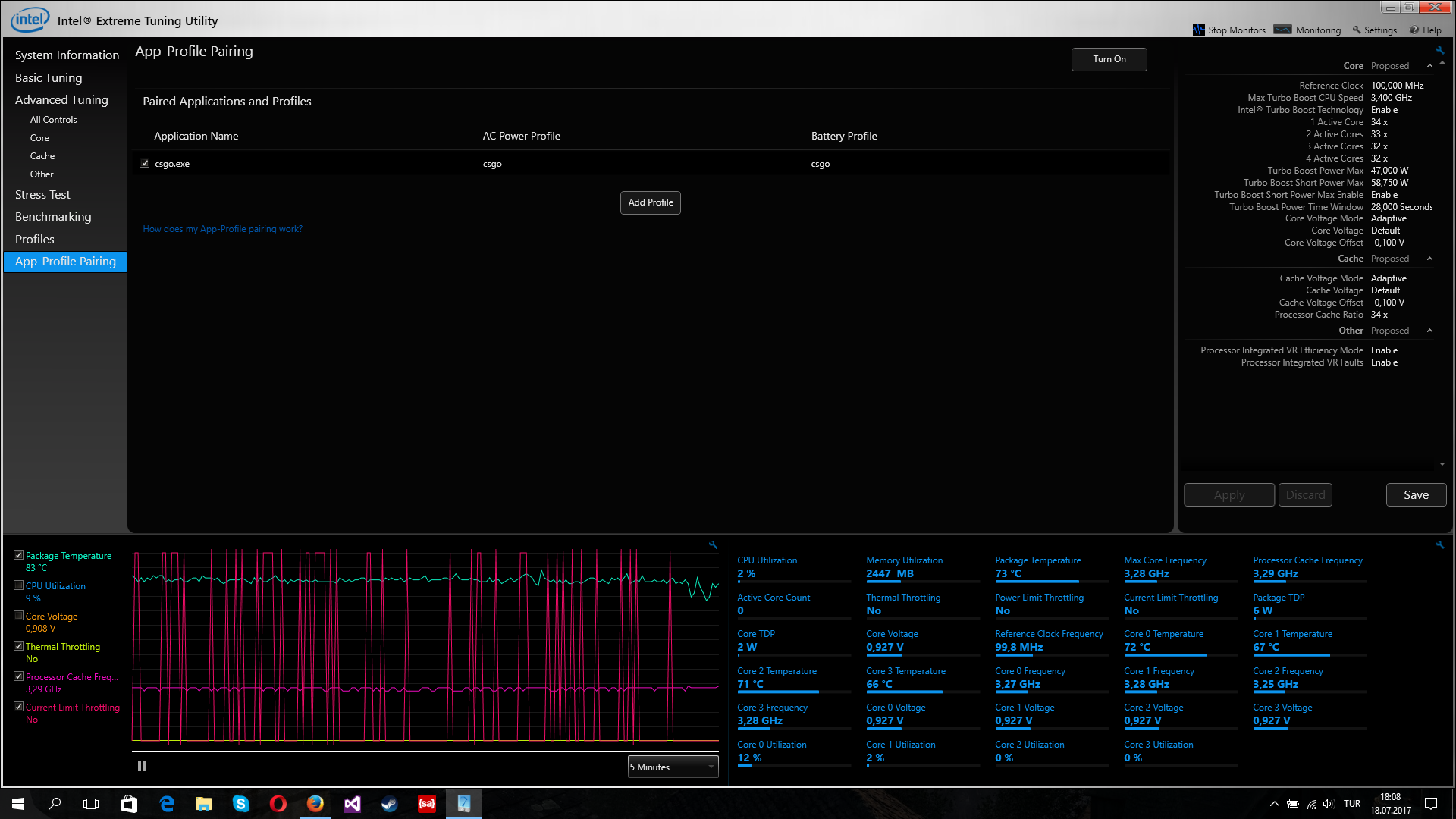Open File Explorer from the taskbar

pos(204,804)
